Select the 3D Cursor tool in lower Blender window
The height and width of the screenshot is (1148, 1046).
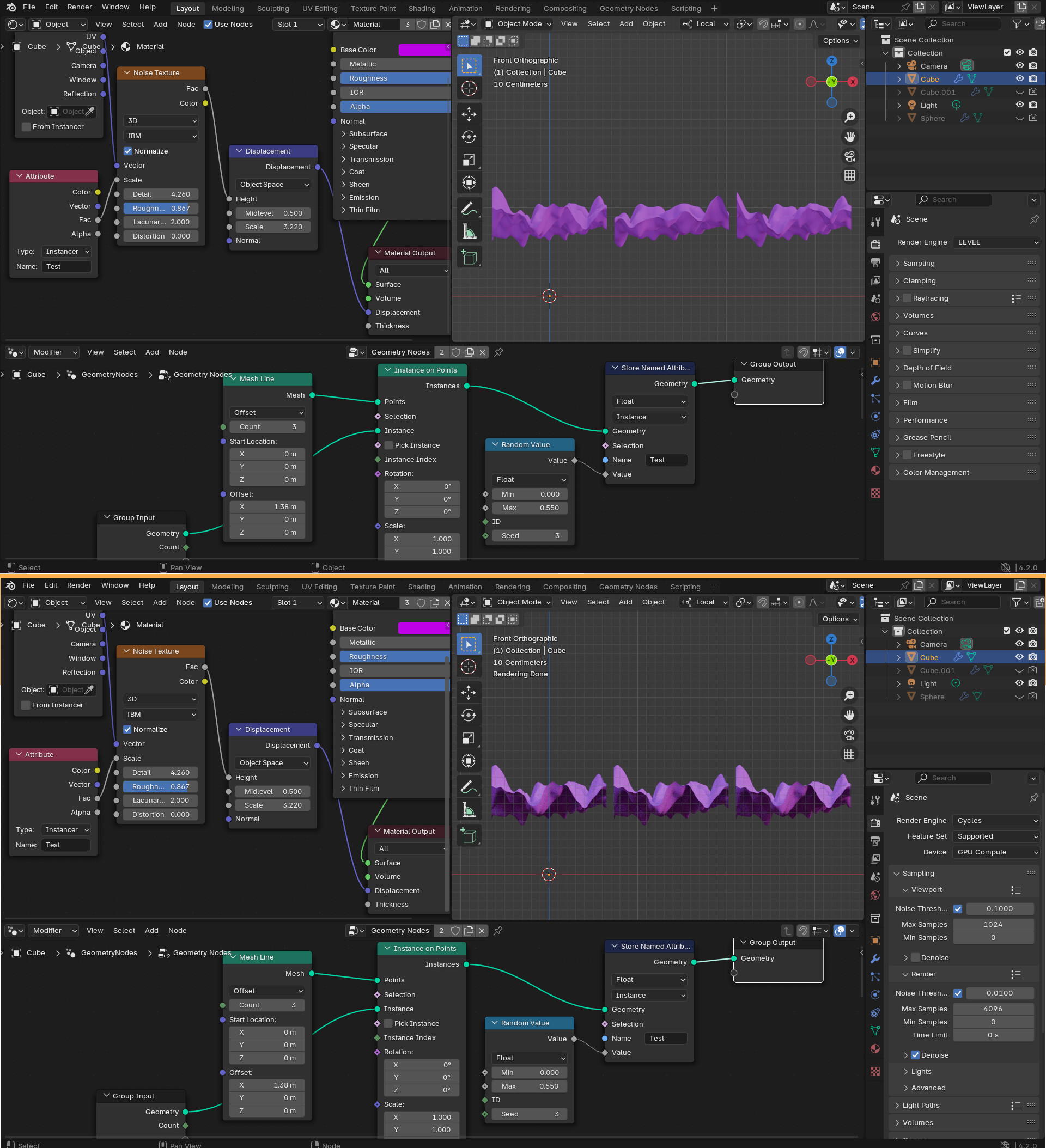pos(469,667)
